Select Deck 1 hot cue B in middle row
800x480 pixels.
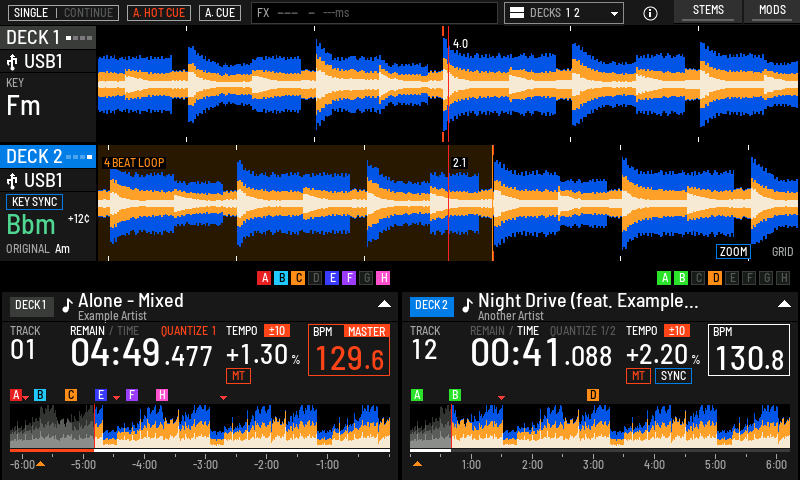click(x=281, y=278)
